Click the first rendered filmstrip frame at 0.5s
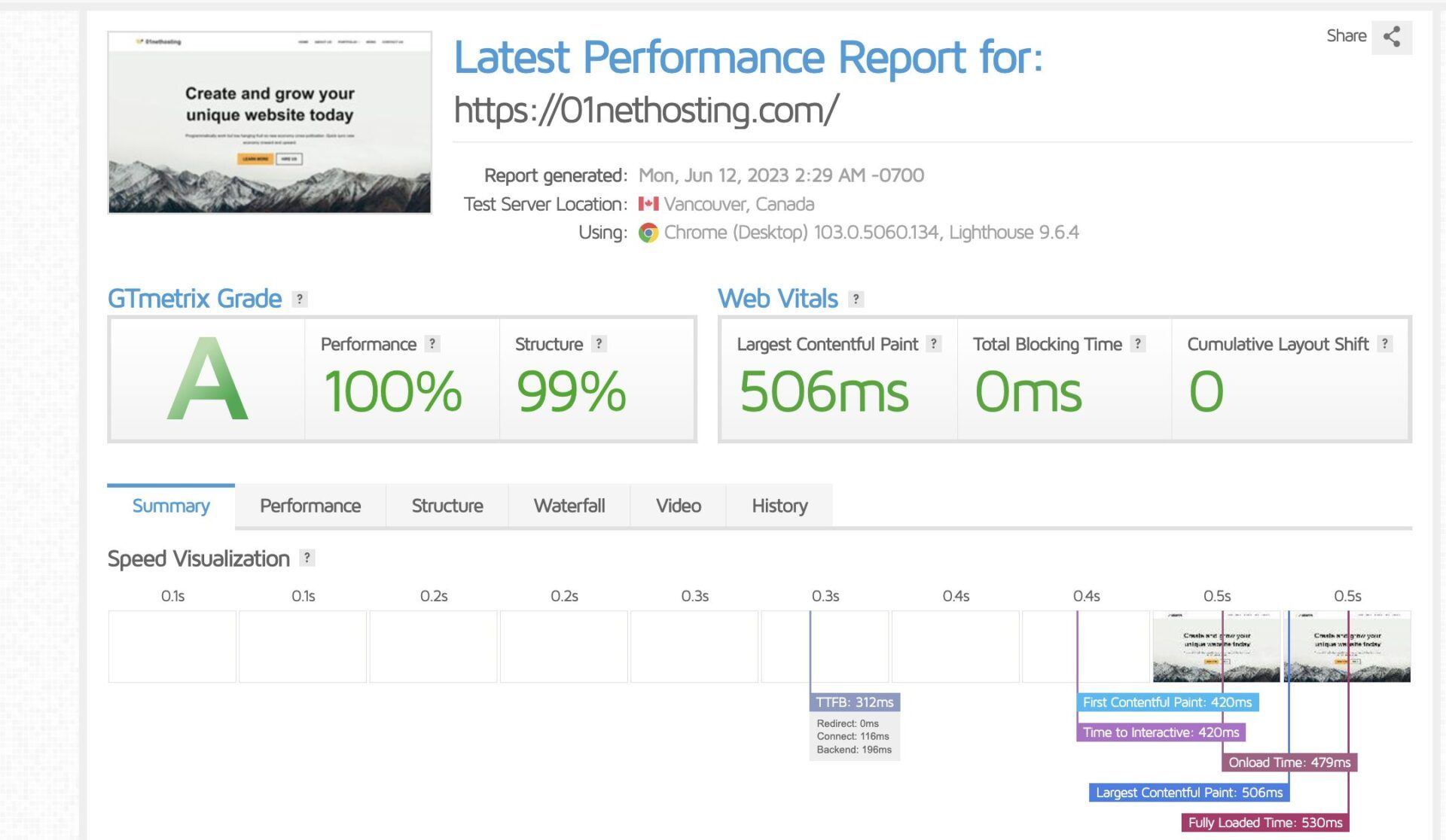 (x=1216, y=647)
